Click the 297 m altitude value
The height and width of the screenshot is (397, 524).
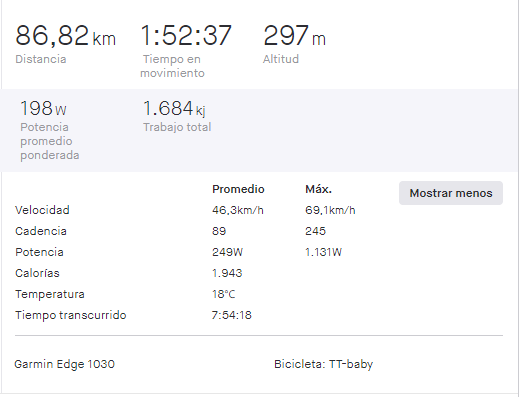pos(294,35)
